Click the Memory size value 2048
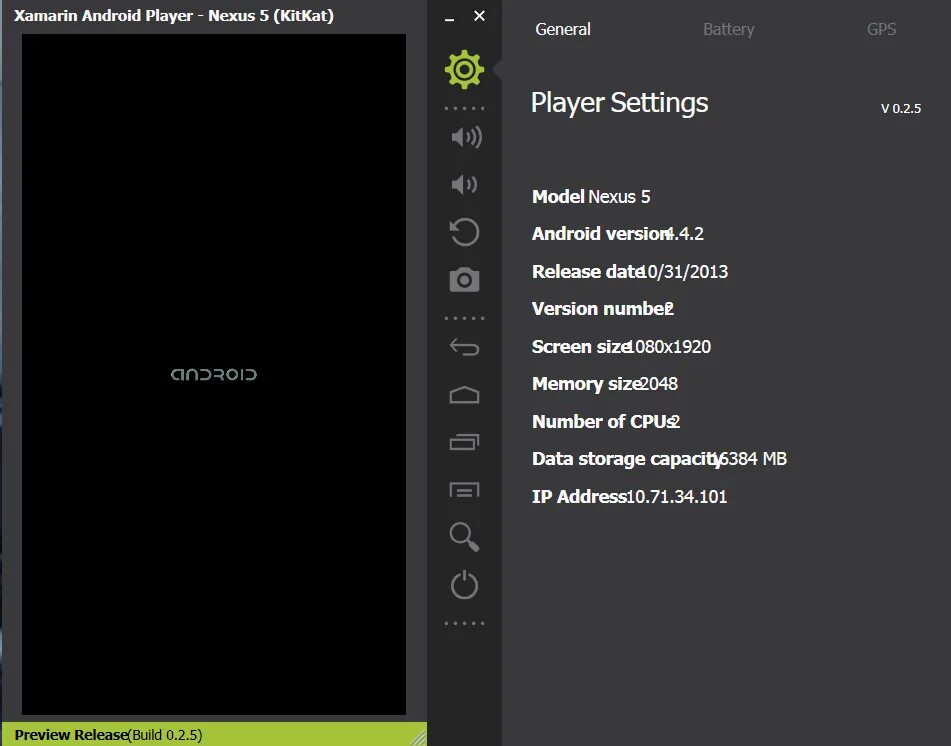The height and width of the screenshot is (746, 951). [659, 383]
